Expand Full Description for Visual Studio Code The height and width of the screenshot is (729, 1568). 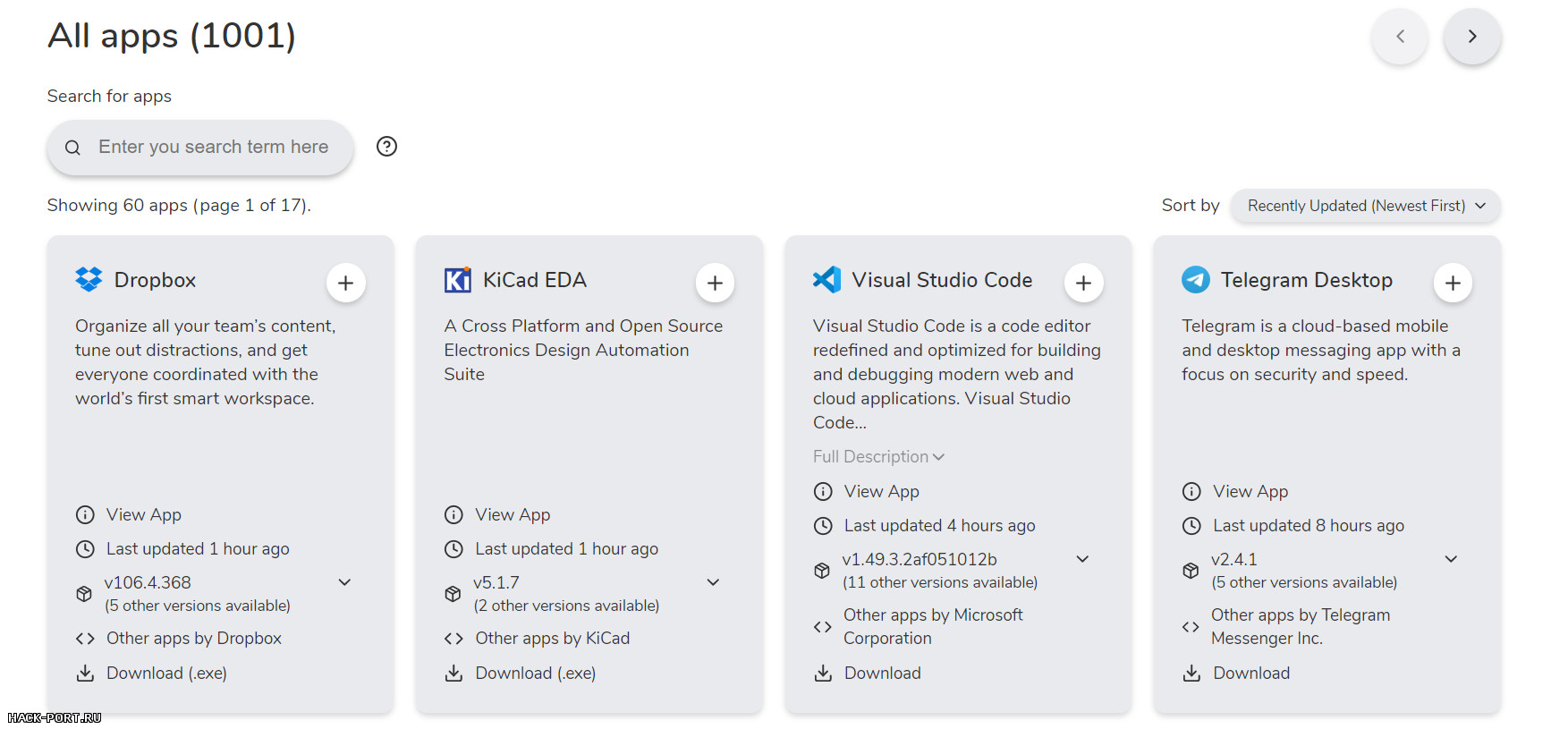878,457
